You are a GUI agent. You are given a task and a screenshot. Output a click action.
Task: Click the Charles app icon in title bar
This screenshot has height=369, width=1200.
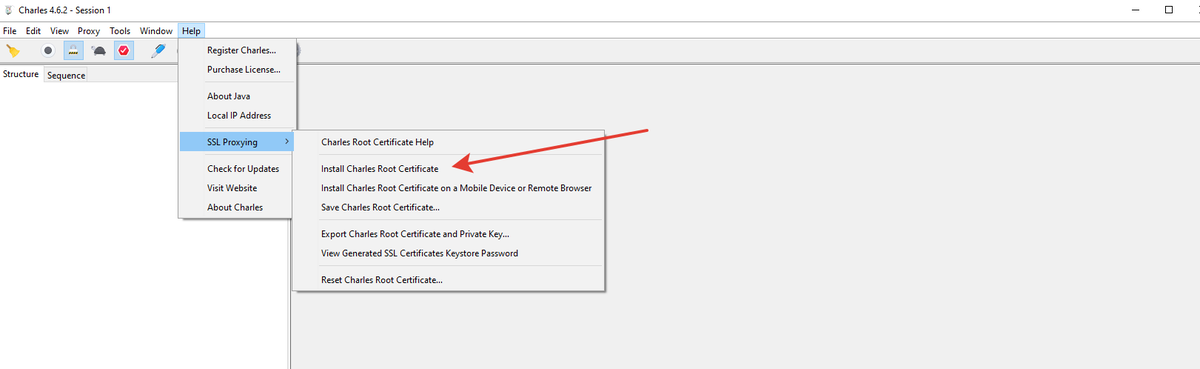pyautogui.click(x=9, y=9)
